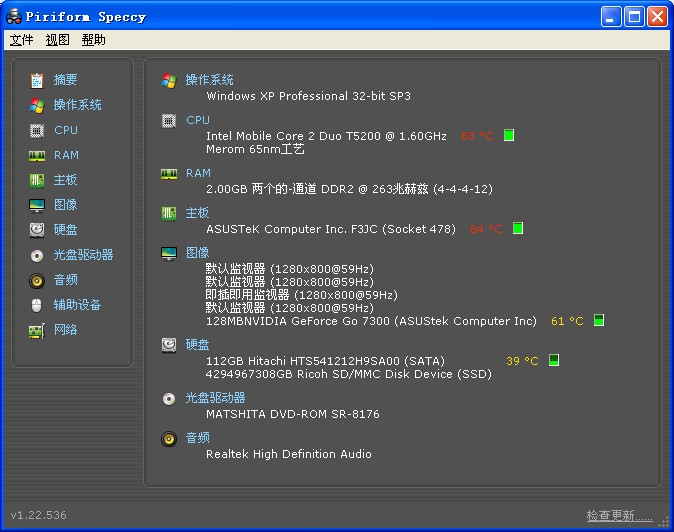Click the Ricoh SD/MMC Disk Device line
Image resolution: width=674 pixels, height=532 pixels.
point(349,374)
